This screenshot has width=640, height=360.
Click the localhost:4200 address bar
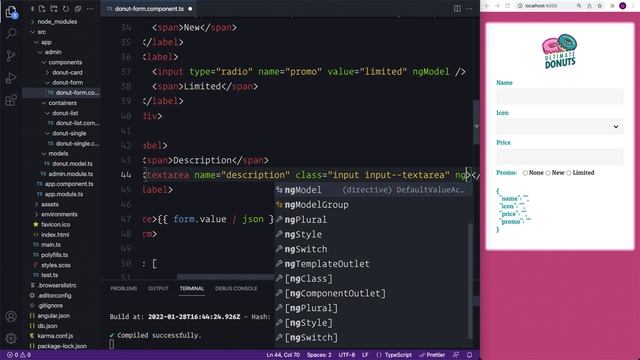coord(541,6)
